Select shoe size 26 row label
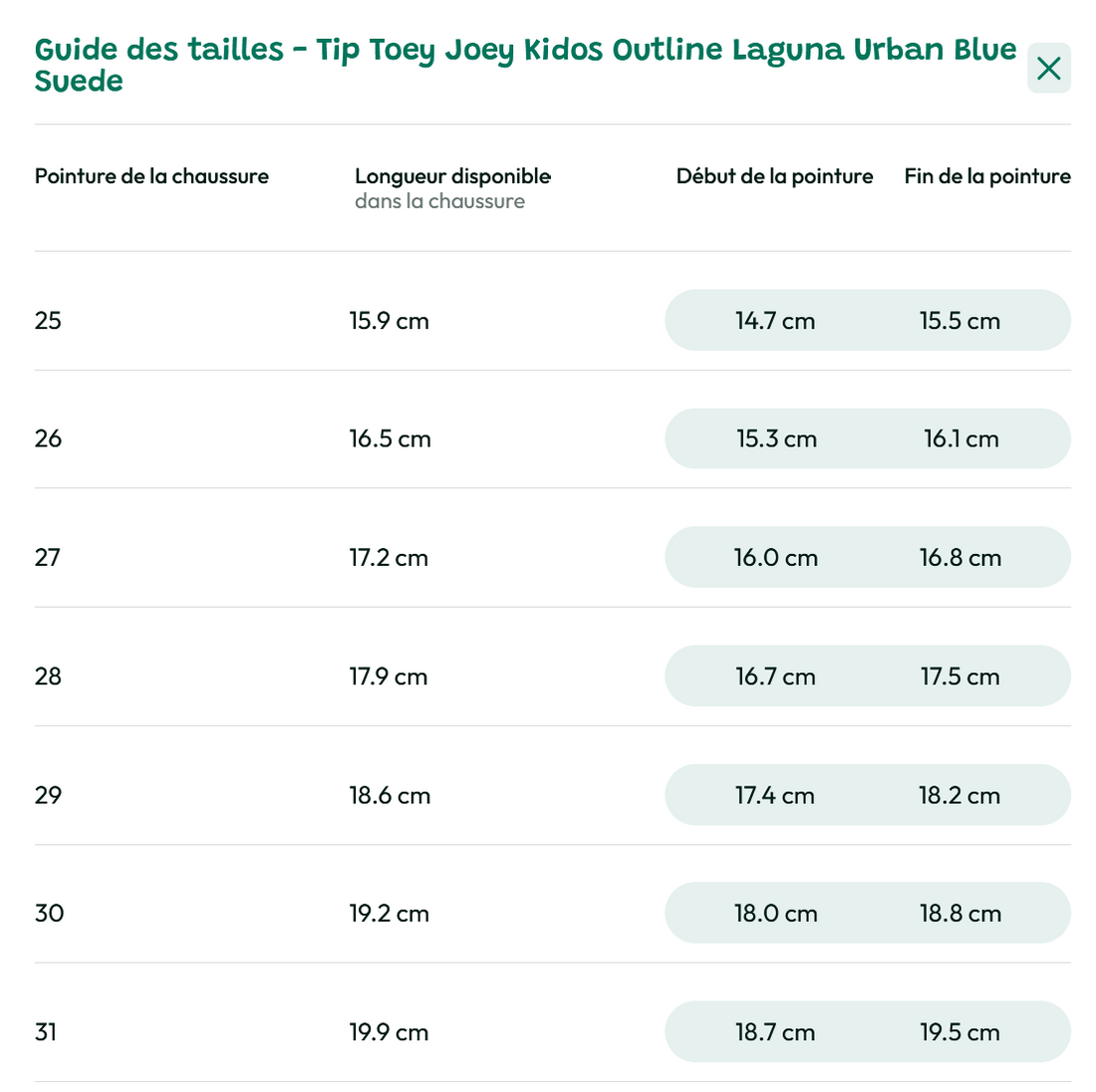1096x1092 pixels. [48, 438]
